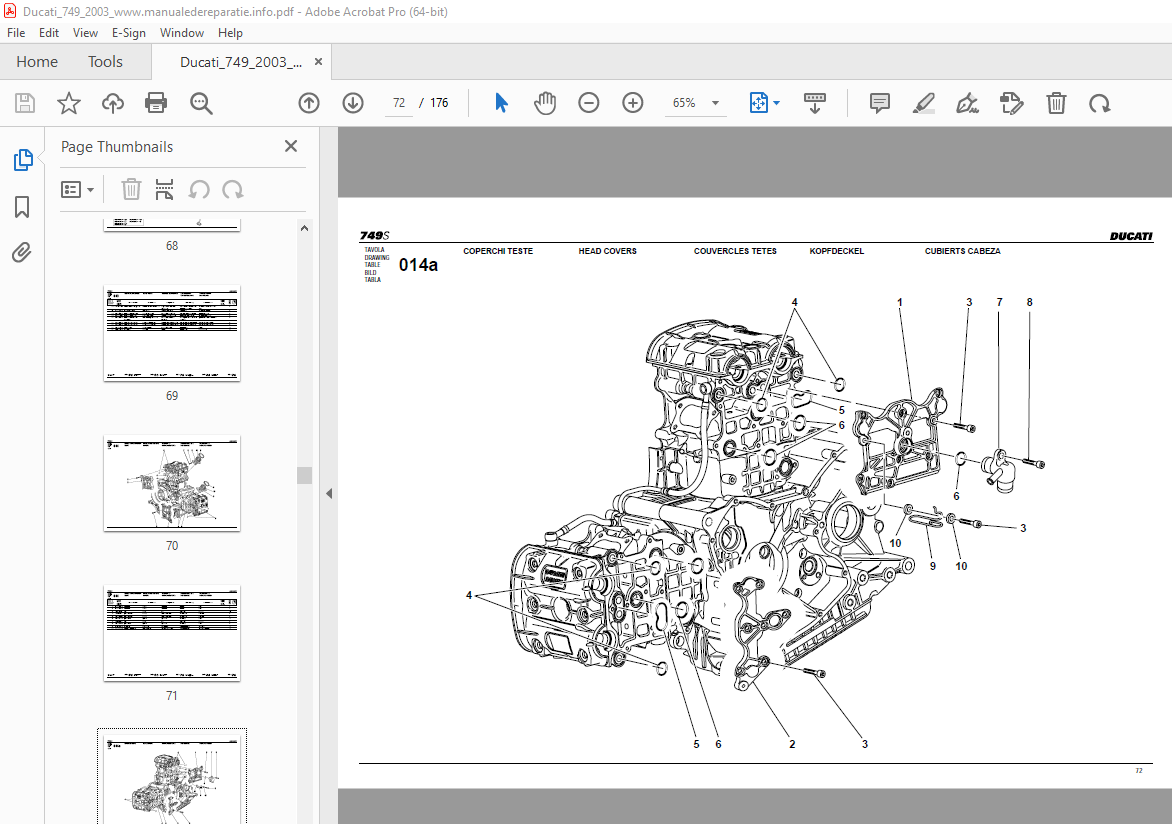1172x824 pixels.
Task: Open the Attachments paperclip icon
Action: [x=22, y=253]
